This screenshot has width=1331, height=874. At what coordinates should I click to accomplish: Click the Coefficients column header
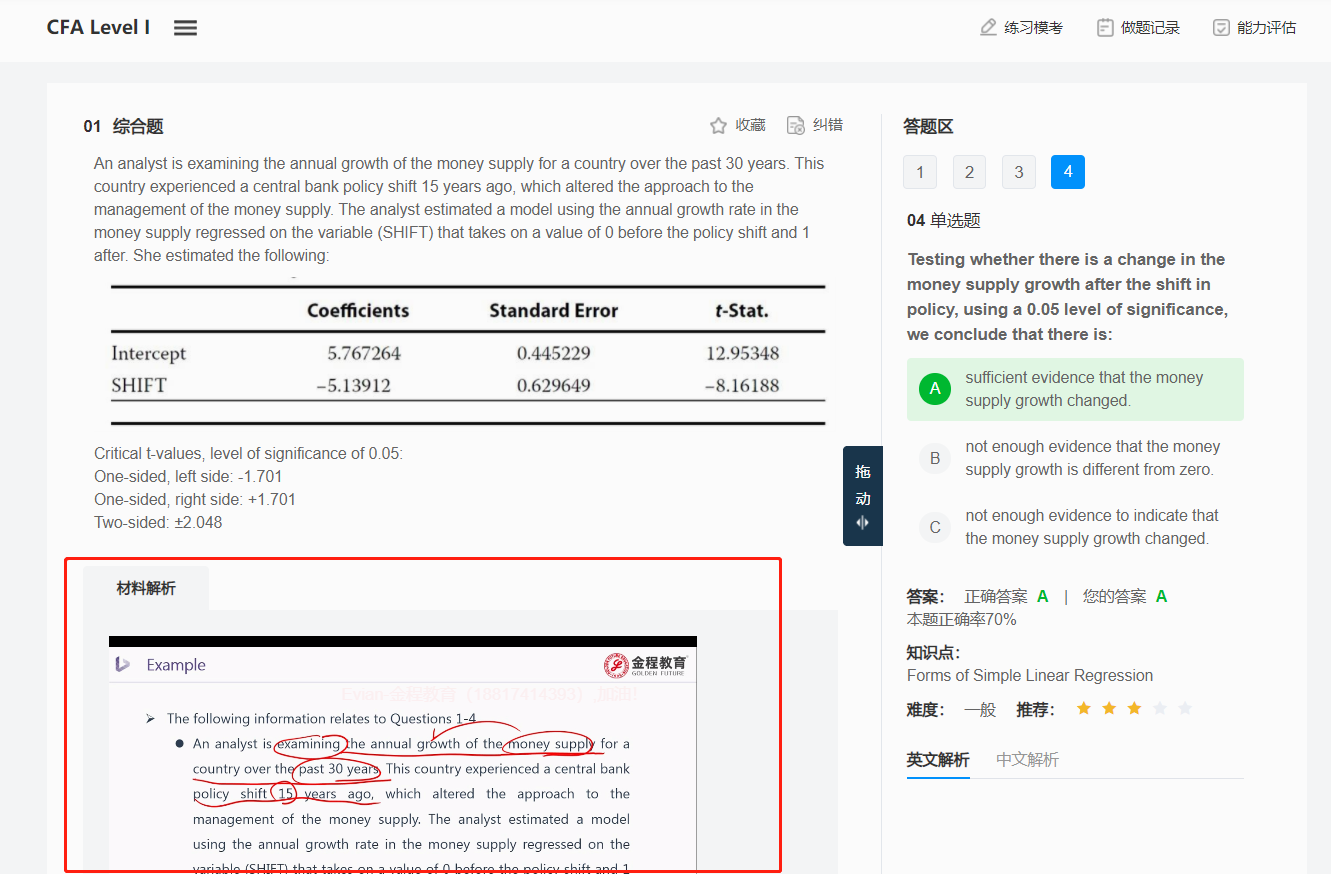pos(358,310)
